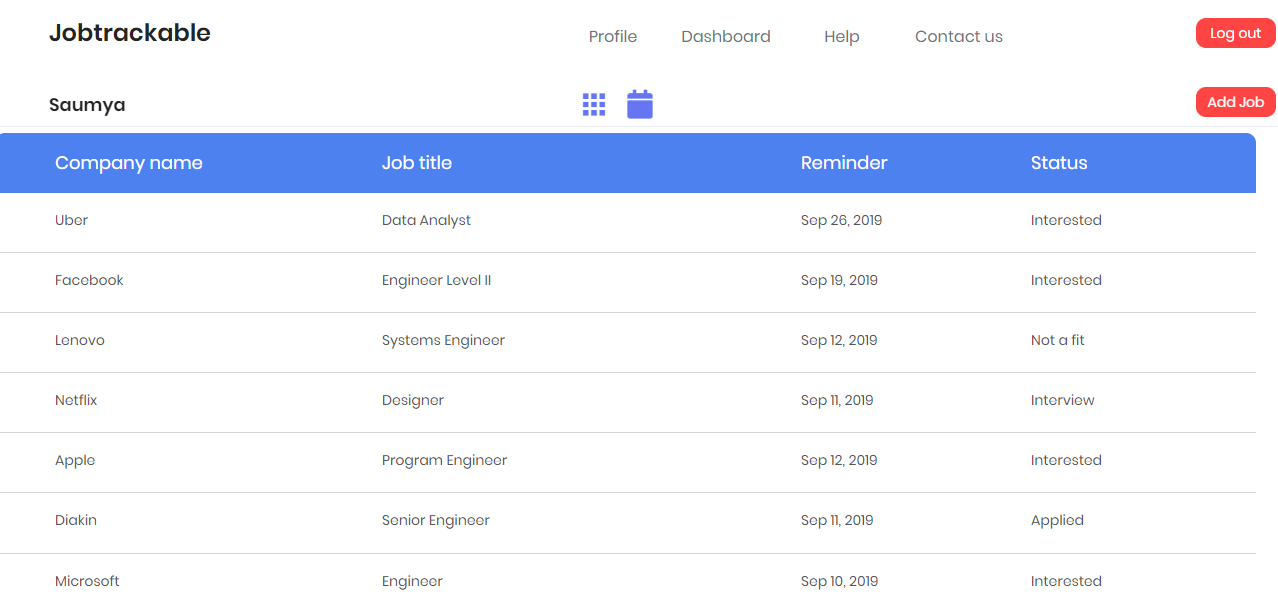Open the Microsoft Engineer job row
The width and height of the screenshot is (1278, 600).
tap(87, 581)
